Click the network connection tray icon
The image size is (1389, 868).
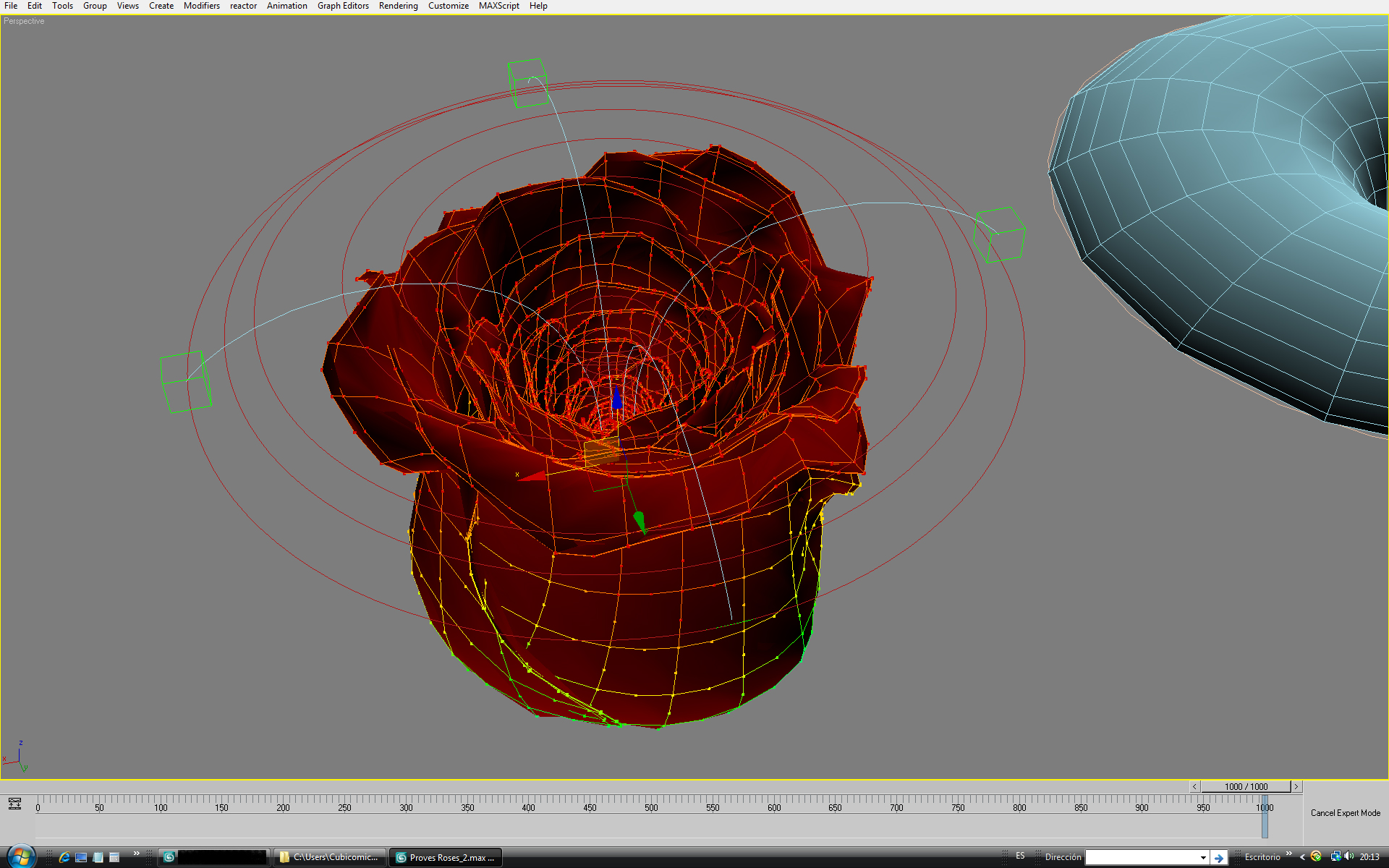point(1335,856)
